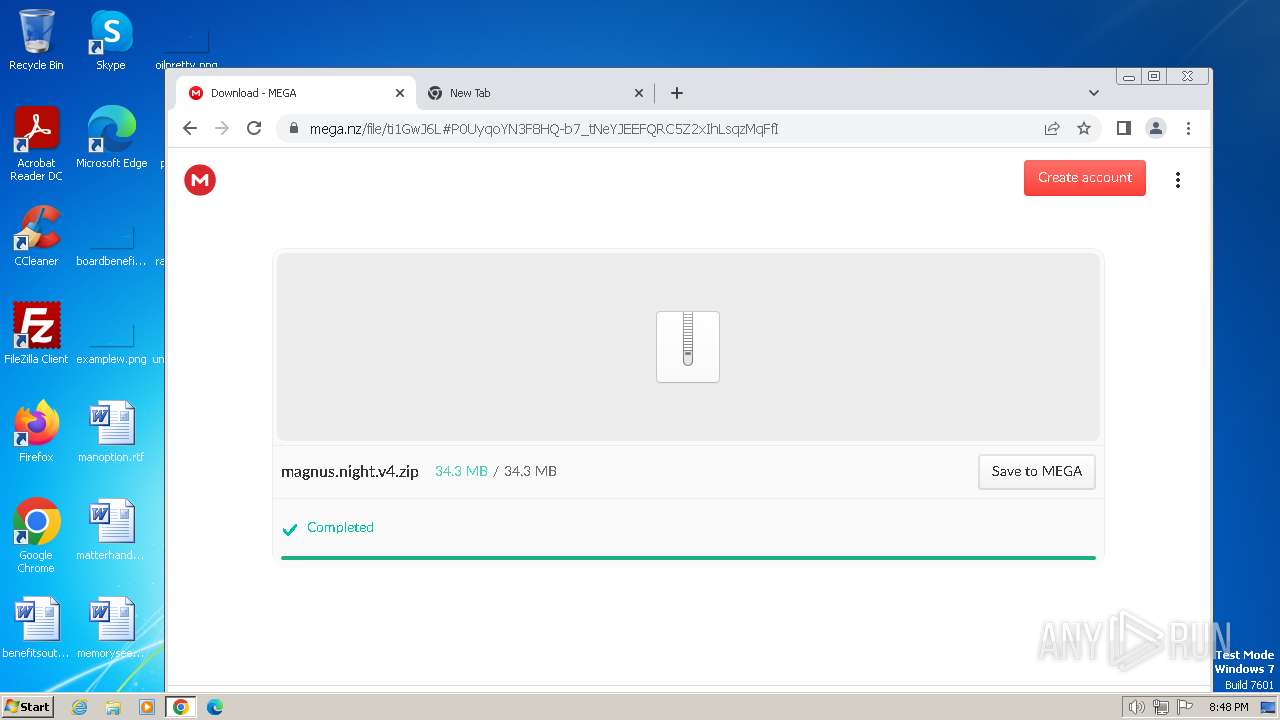Open Google Chrome desktop shortcut

[x=36, y=536]
